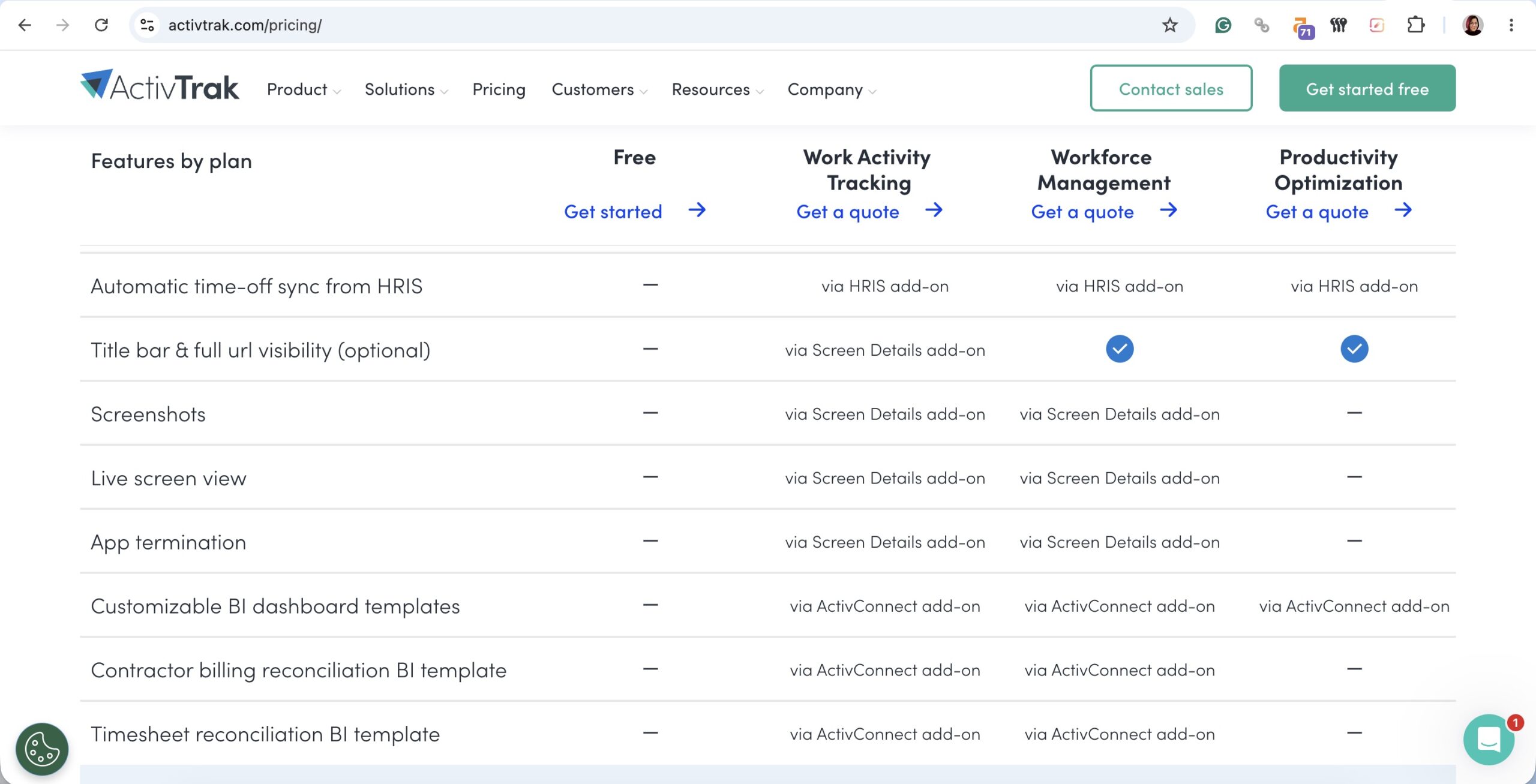Expand the Customers menu
Screen dimensions: 1536x784
(599, 89)
